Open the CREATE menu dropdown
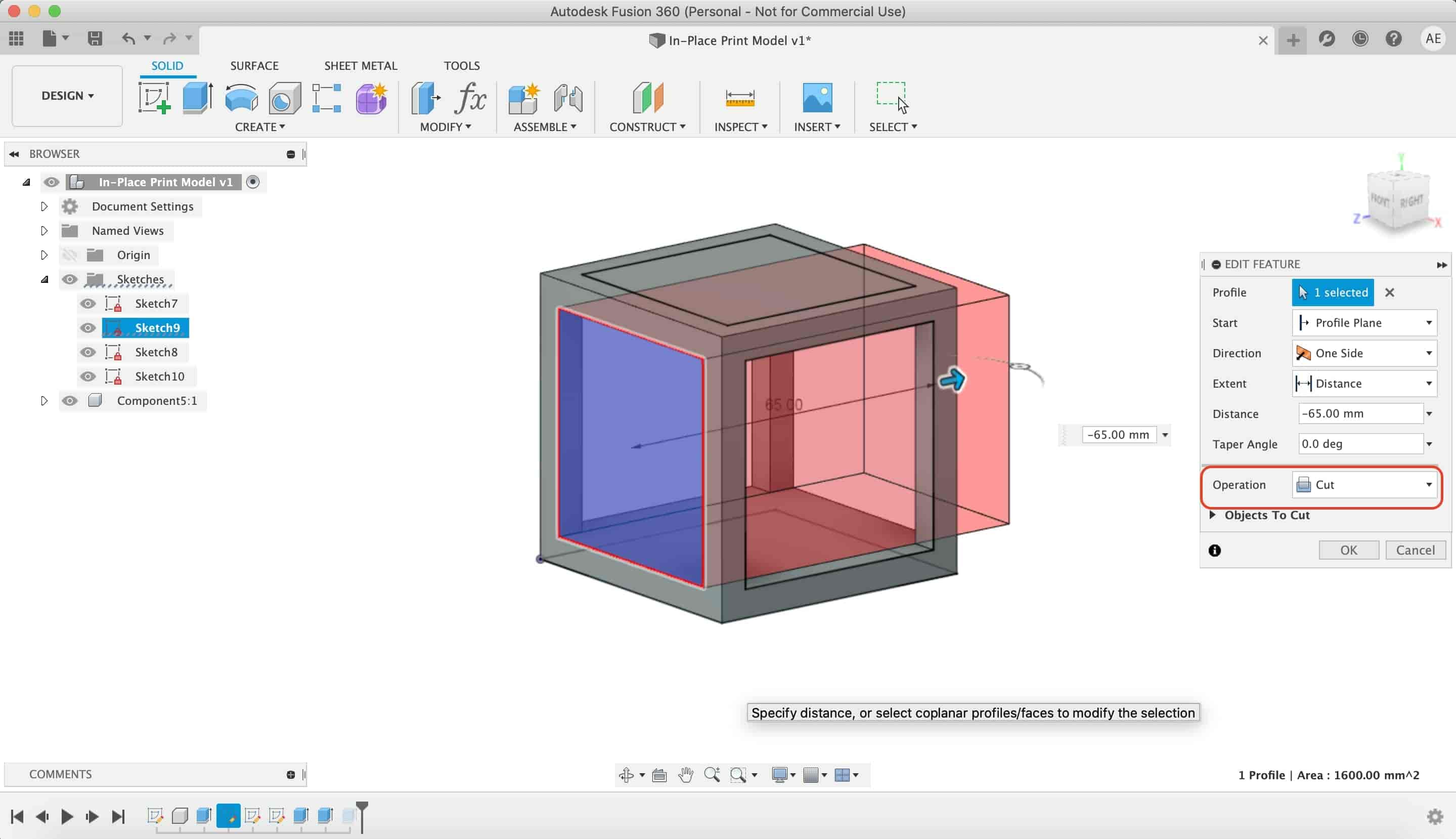This screenshot has height=839, width=1456. tap(259, 127)
